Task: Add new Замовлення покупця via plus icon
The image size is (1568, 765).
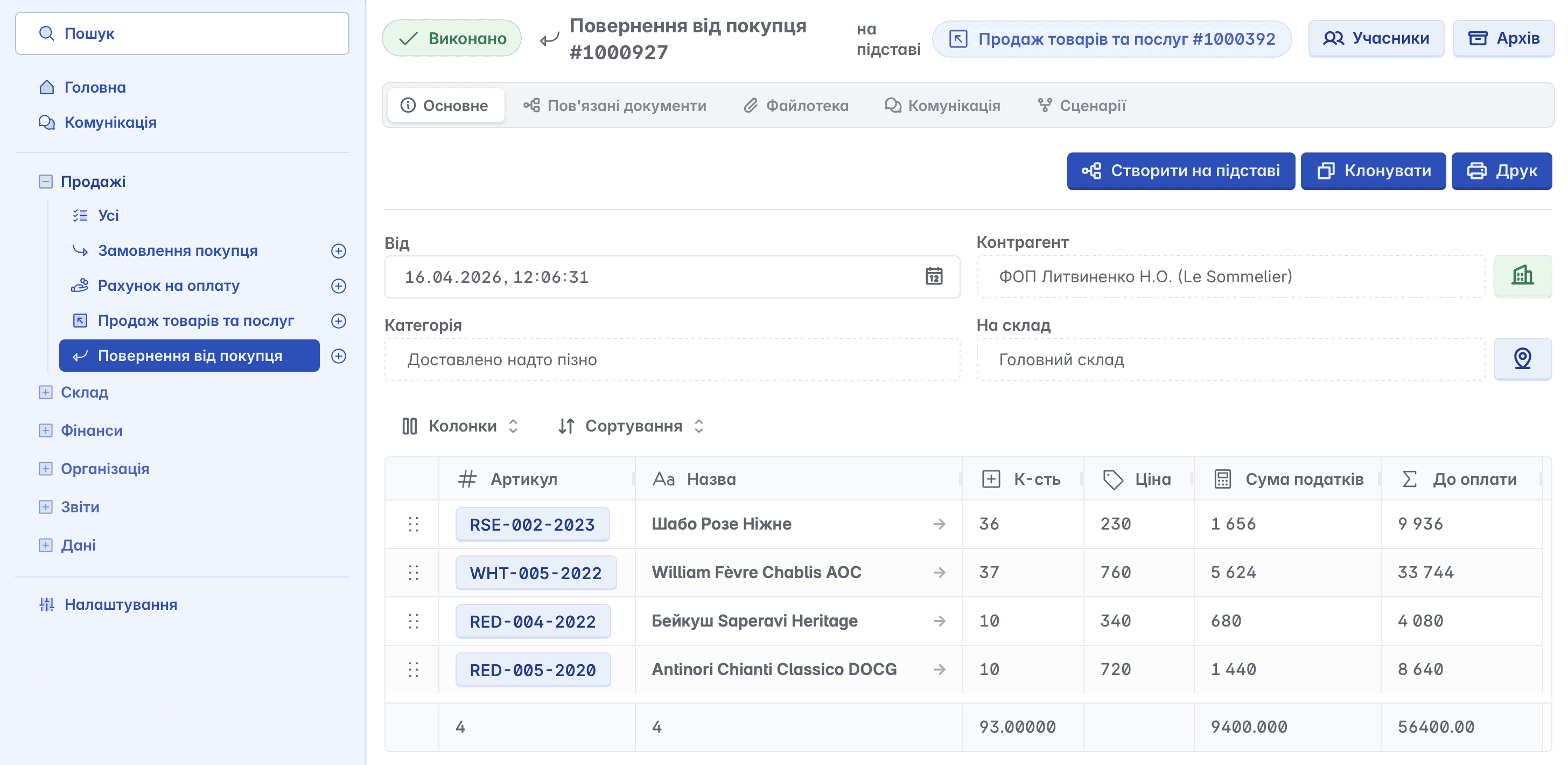Action: pos(339,251)
